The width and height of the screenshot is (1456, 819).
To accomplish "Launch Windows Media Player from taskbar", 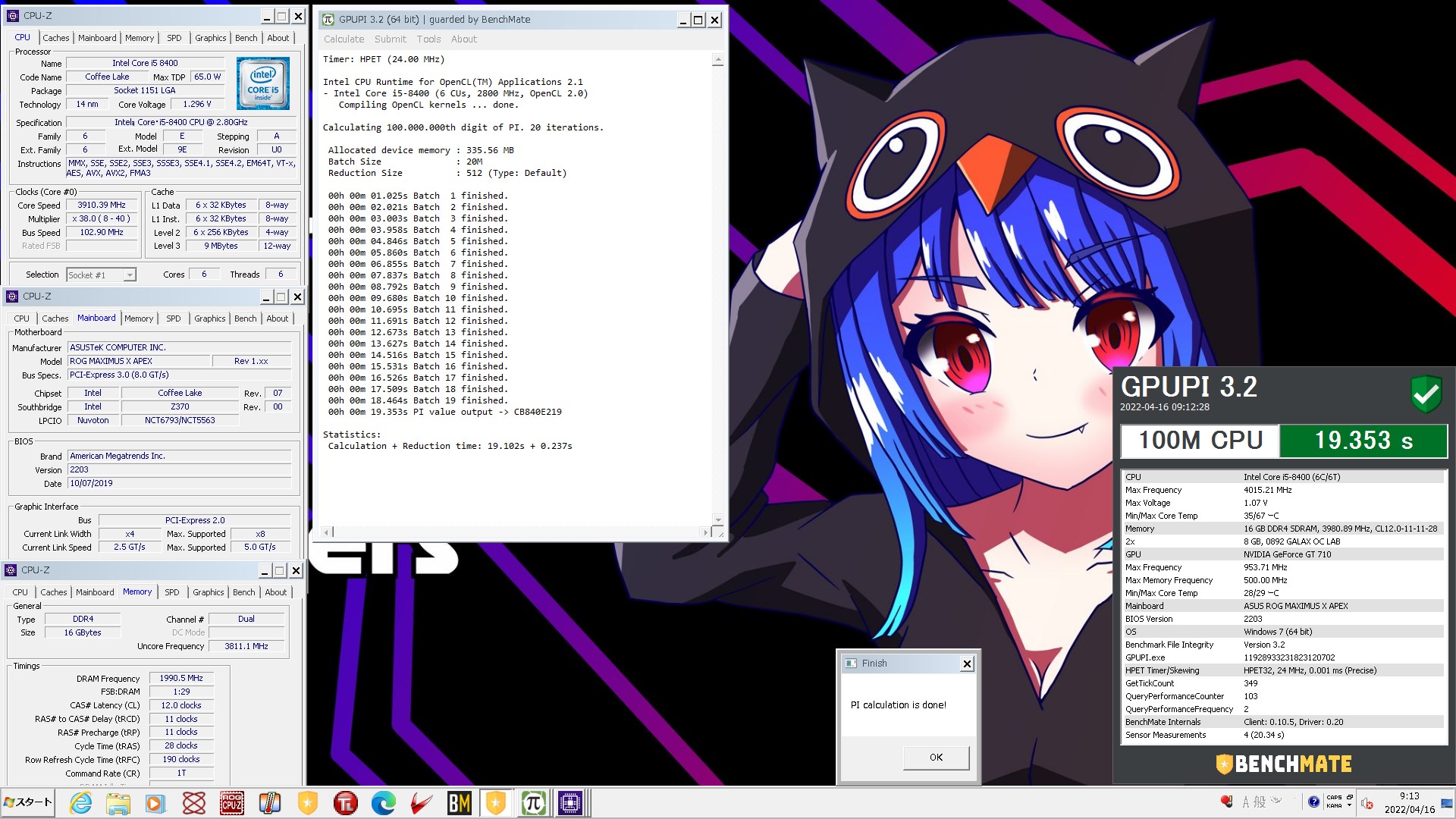I will pyautogui.click(x=155, y=803).
